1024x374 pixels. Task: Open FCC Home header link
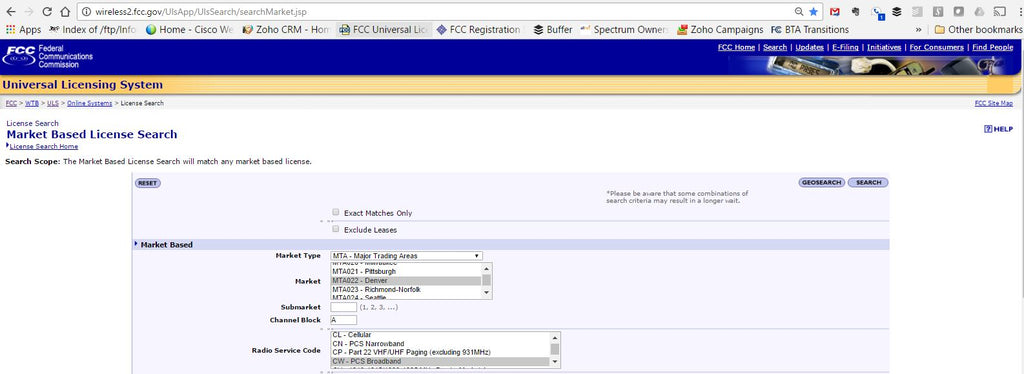tap(736, 47)
